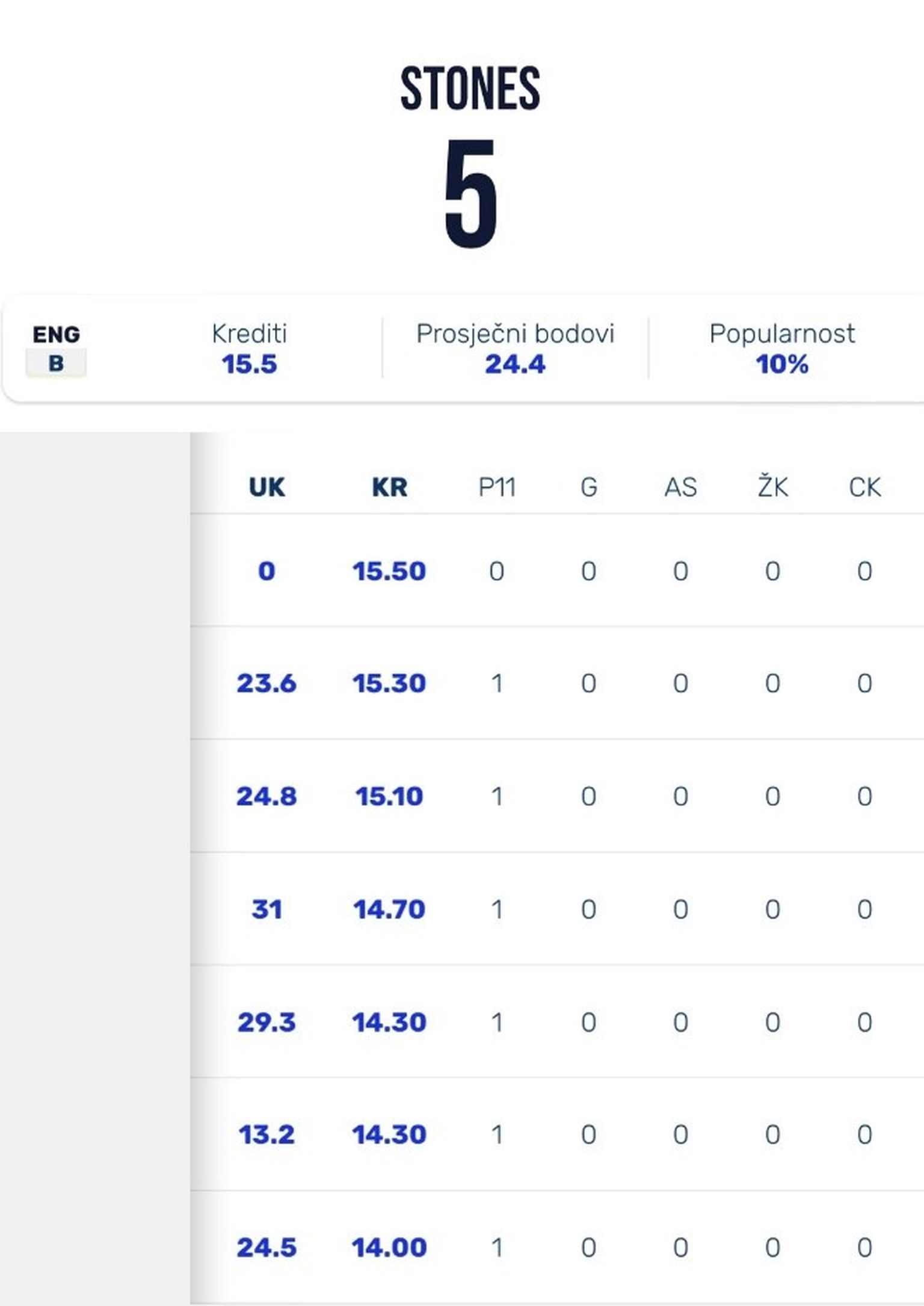Click the B position badge
The image size is (924, 1306).
coord(56,363)
